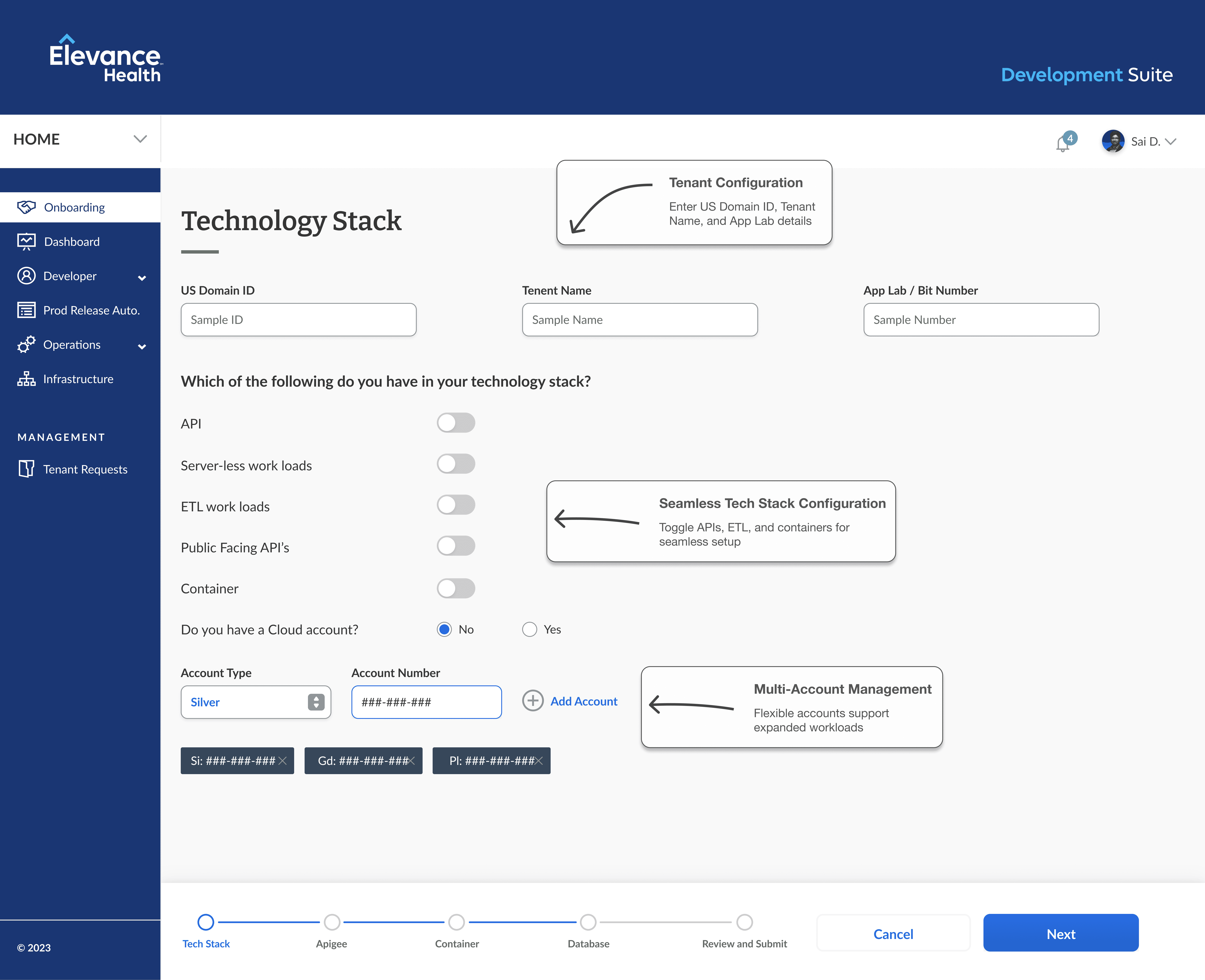
Task: Select Yes for Cloud account
Action: pos(529,629)
